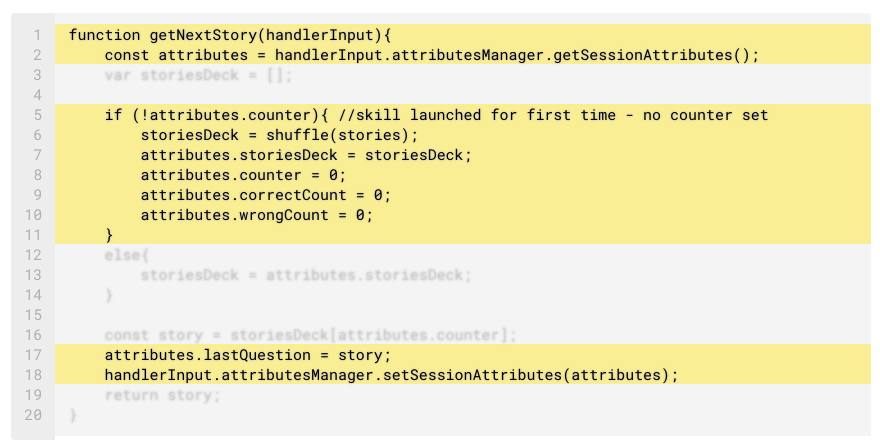Click the line 'attributes.wrongCount = 0;'
Screen dimensions: 880x447
point(256,215)
